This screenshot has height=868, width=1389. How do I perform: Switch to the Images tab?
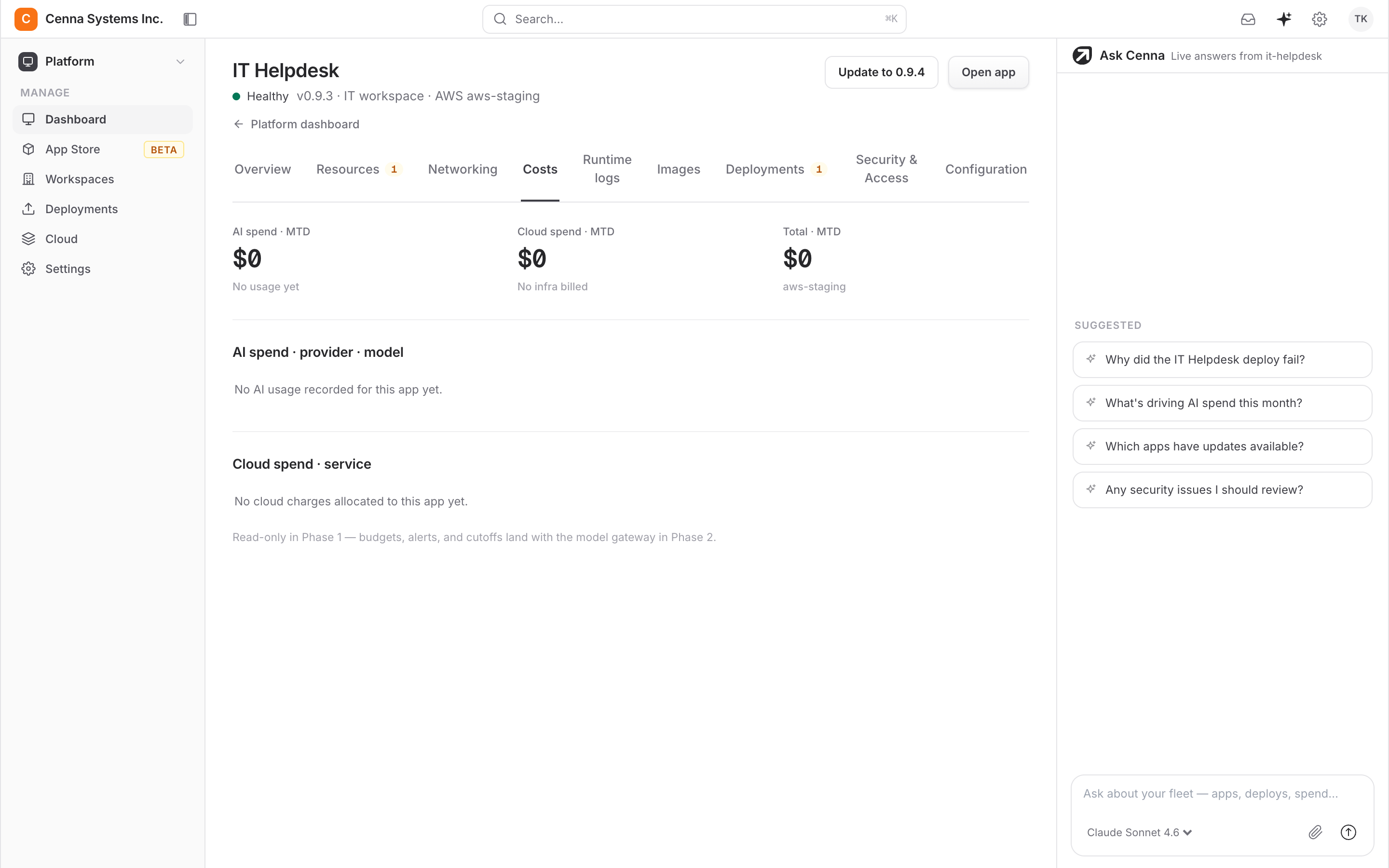point(679,169)
